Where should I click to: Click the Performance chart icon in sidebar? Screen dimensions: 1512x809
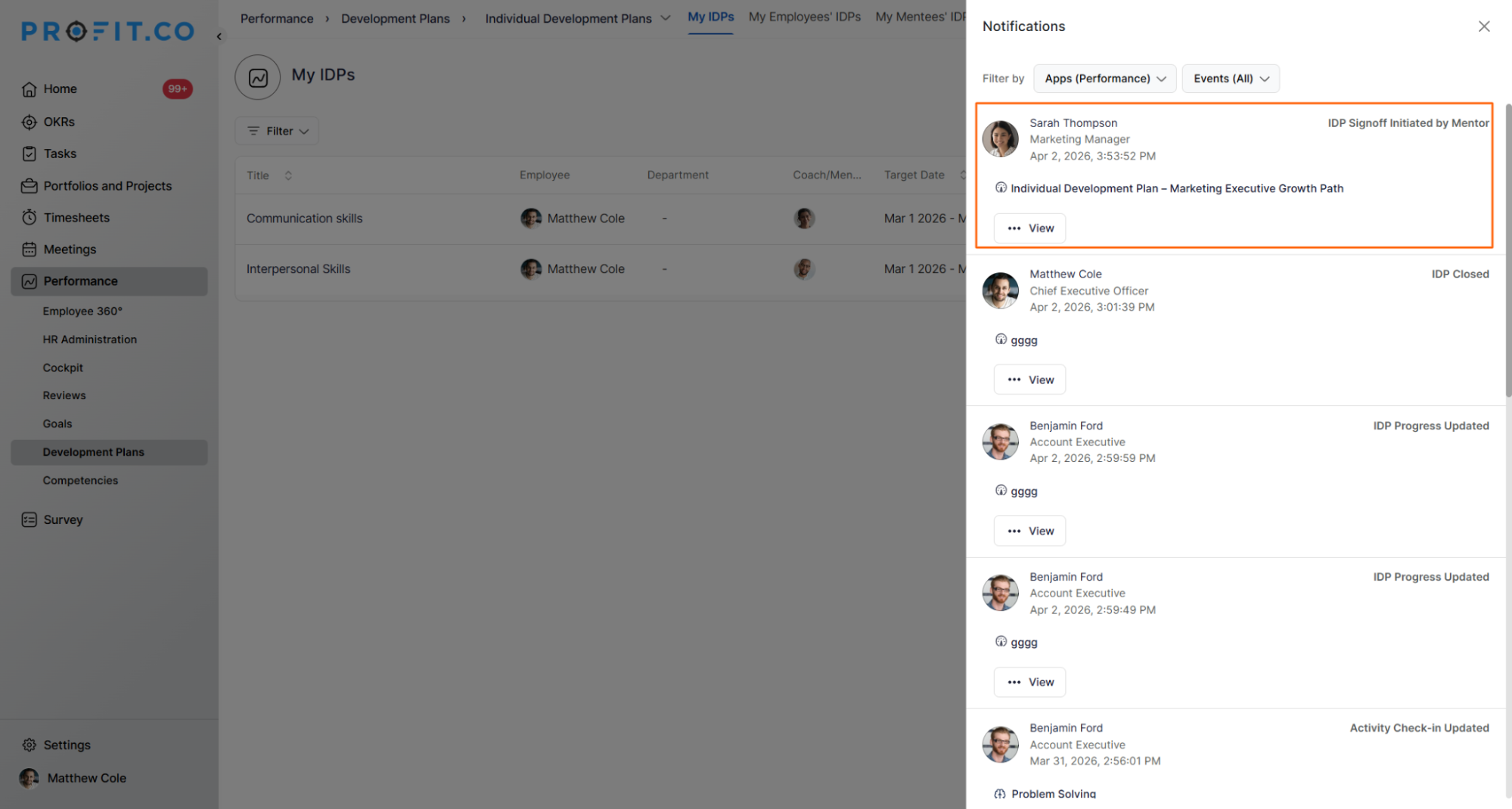pos(29,281)
